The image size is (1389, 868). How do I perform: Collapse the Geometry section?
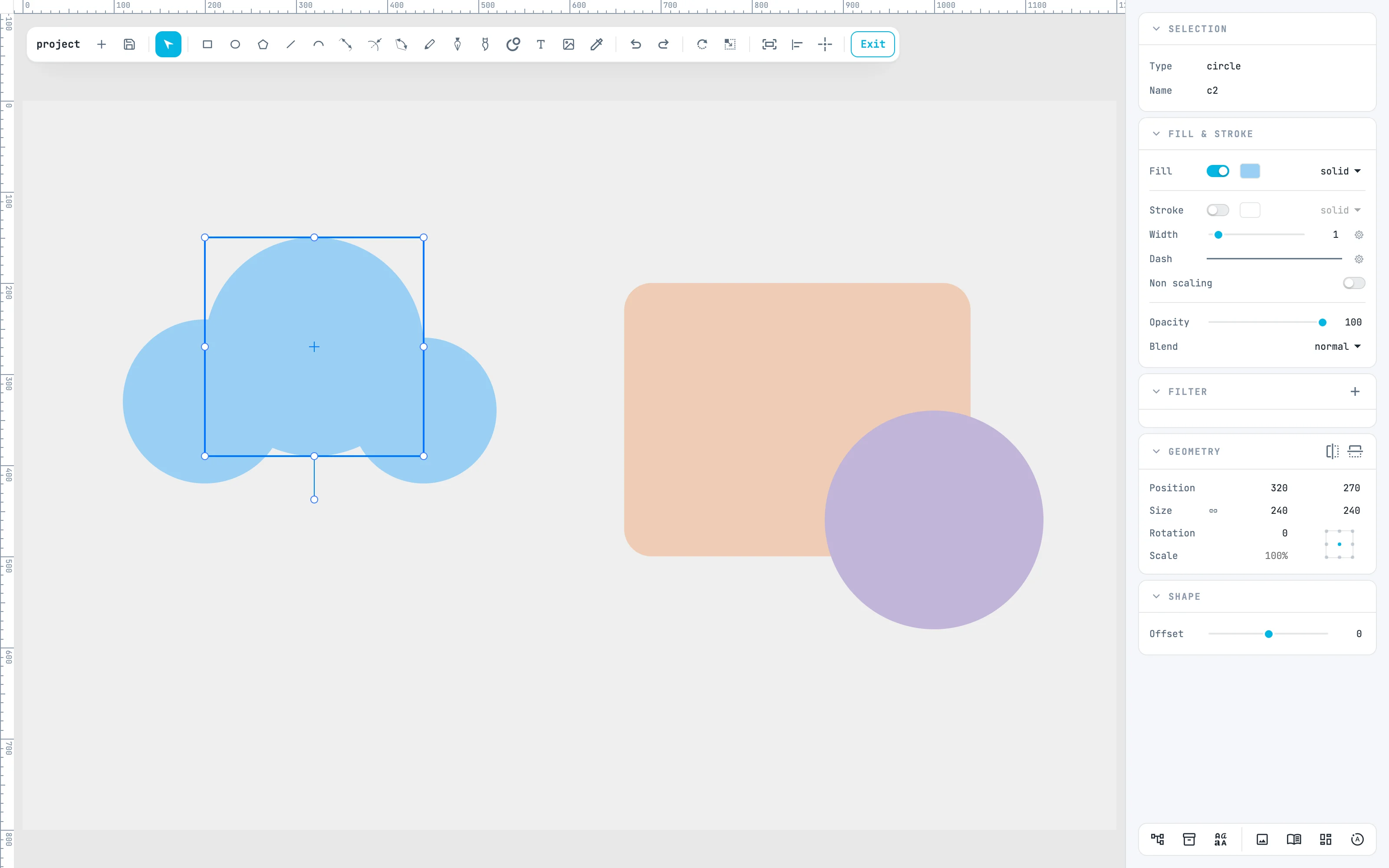point(1156,451)
